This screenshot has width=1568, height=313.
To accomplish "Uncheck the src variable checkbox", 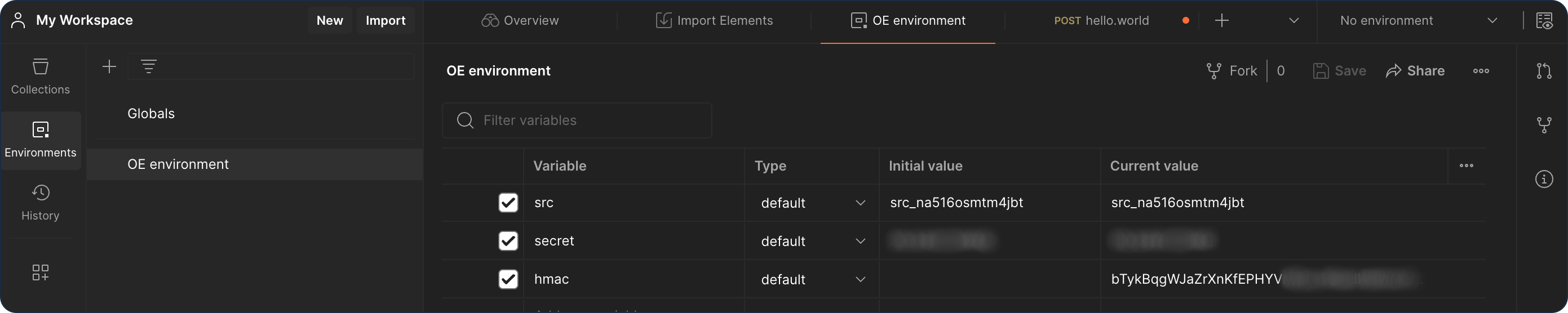I will point(508,203).
